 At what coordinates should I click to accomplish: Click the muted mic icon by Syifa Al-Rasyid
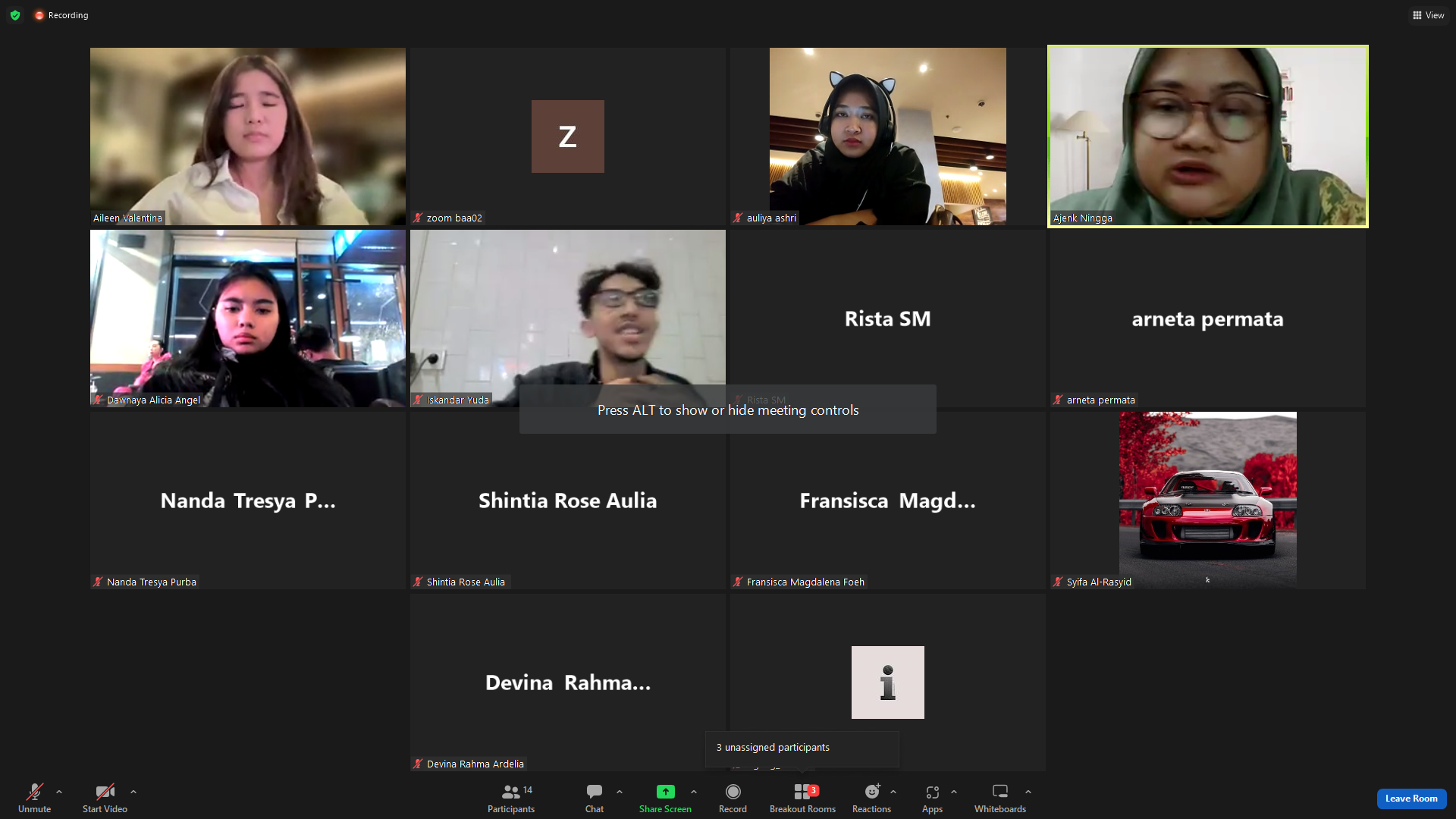click(1058, 582)
